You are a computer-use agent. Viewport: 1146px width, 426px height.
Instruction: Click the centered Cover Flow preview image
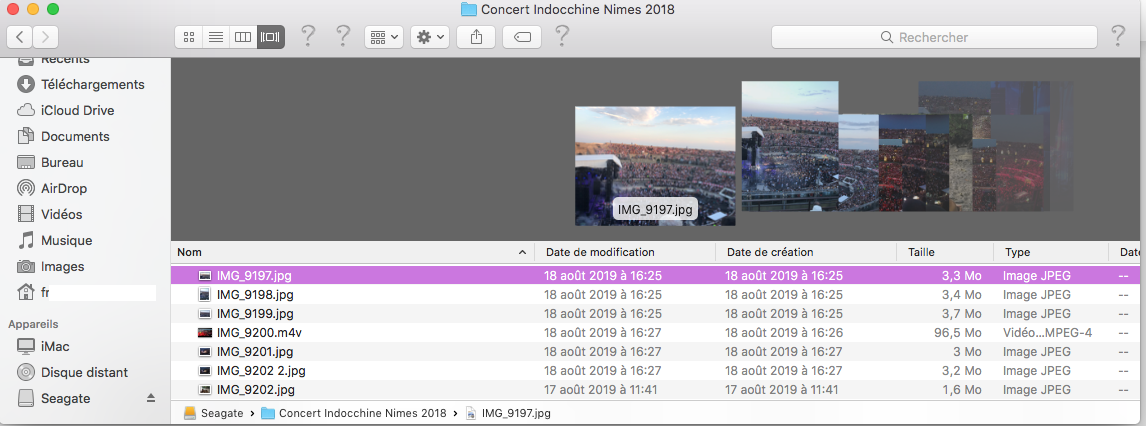(655, 166)
